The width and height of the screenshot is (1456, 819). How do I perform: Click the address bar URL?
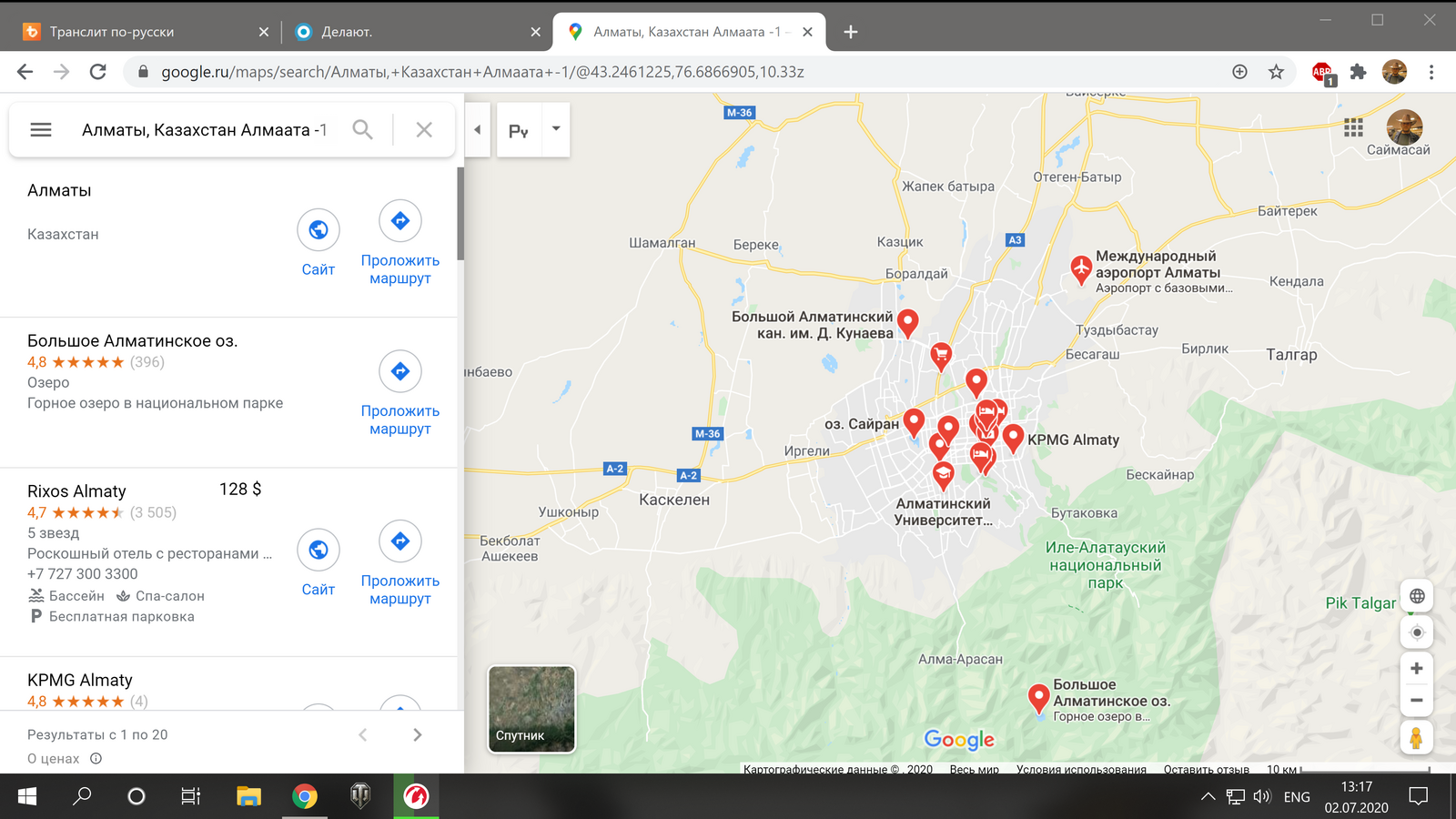pos(482,72)
